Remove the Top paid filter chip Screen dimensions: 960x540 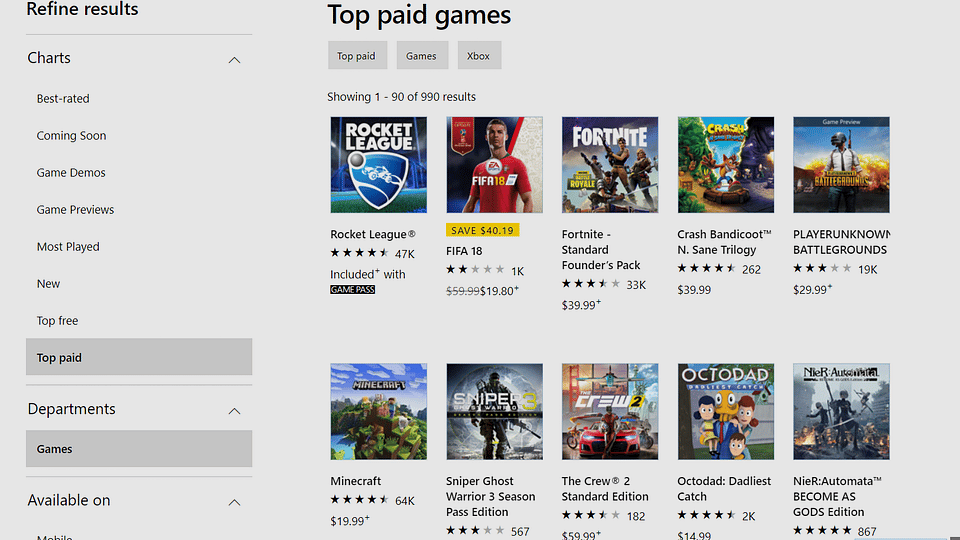pos(357,55)
